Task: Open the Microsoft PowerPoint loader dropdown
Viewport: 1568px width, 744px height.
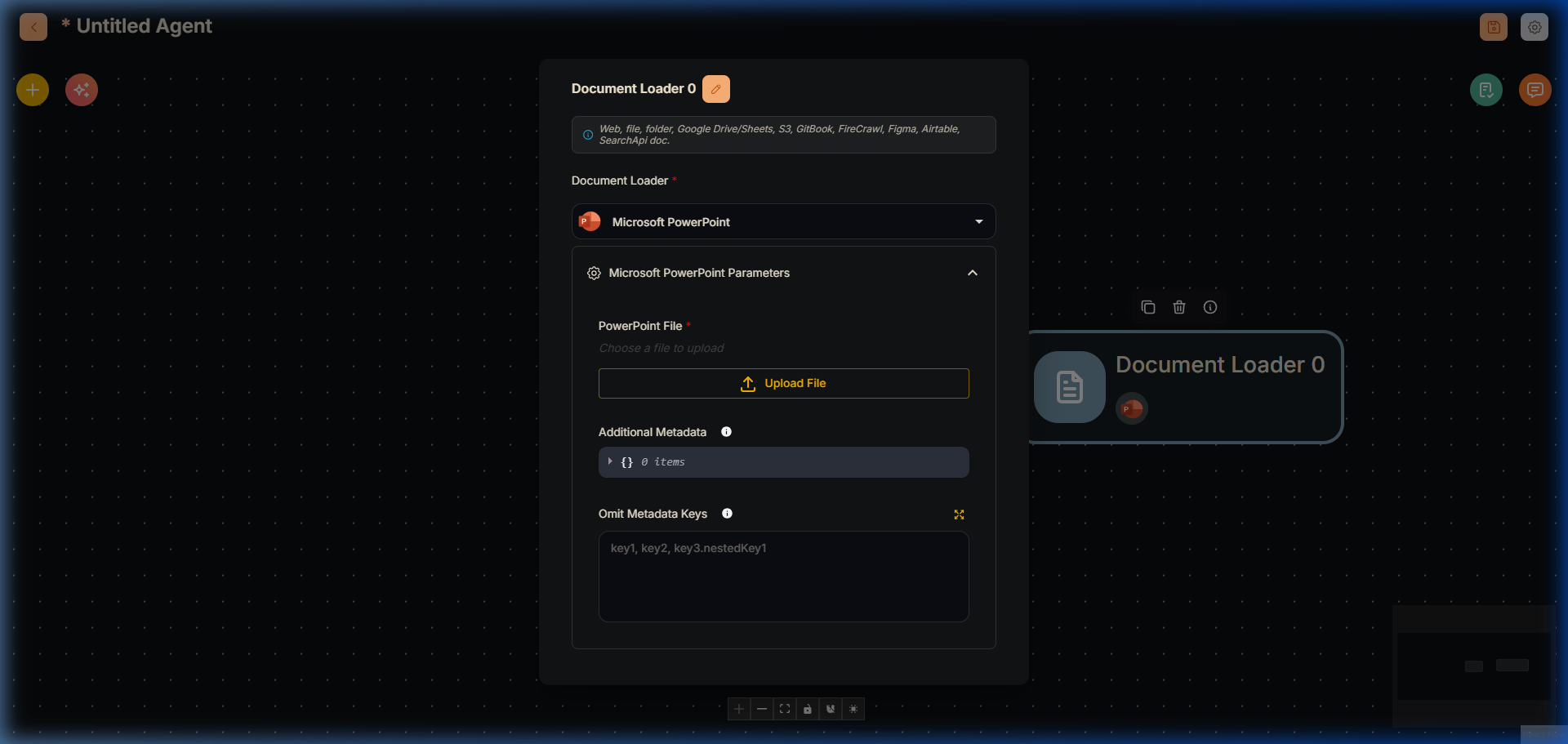Action: point(784,222)
